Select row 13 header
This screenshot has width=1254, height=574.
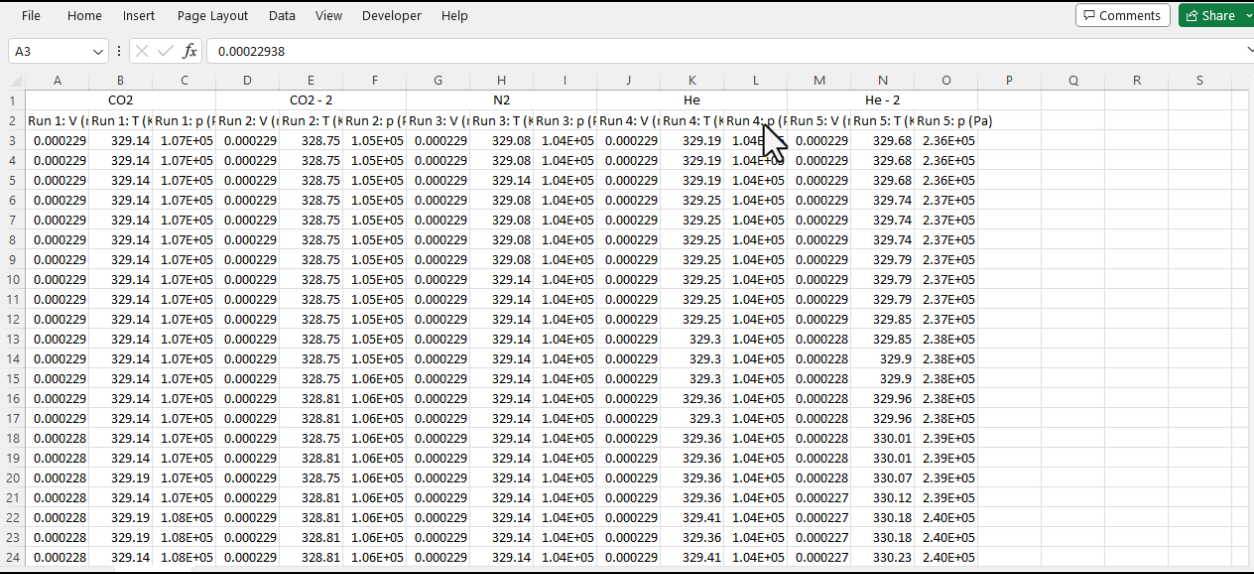click(x=13, y=339)
